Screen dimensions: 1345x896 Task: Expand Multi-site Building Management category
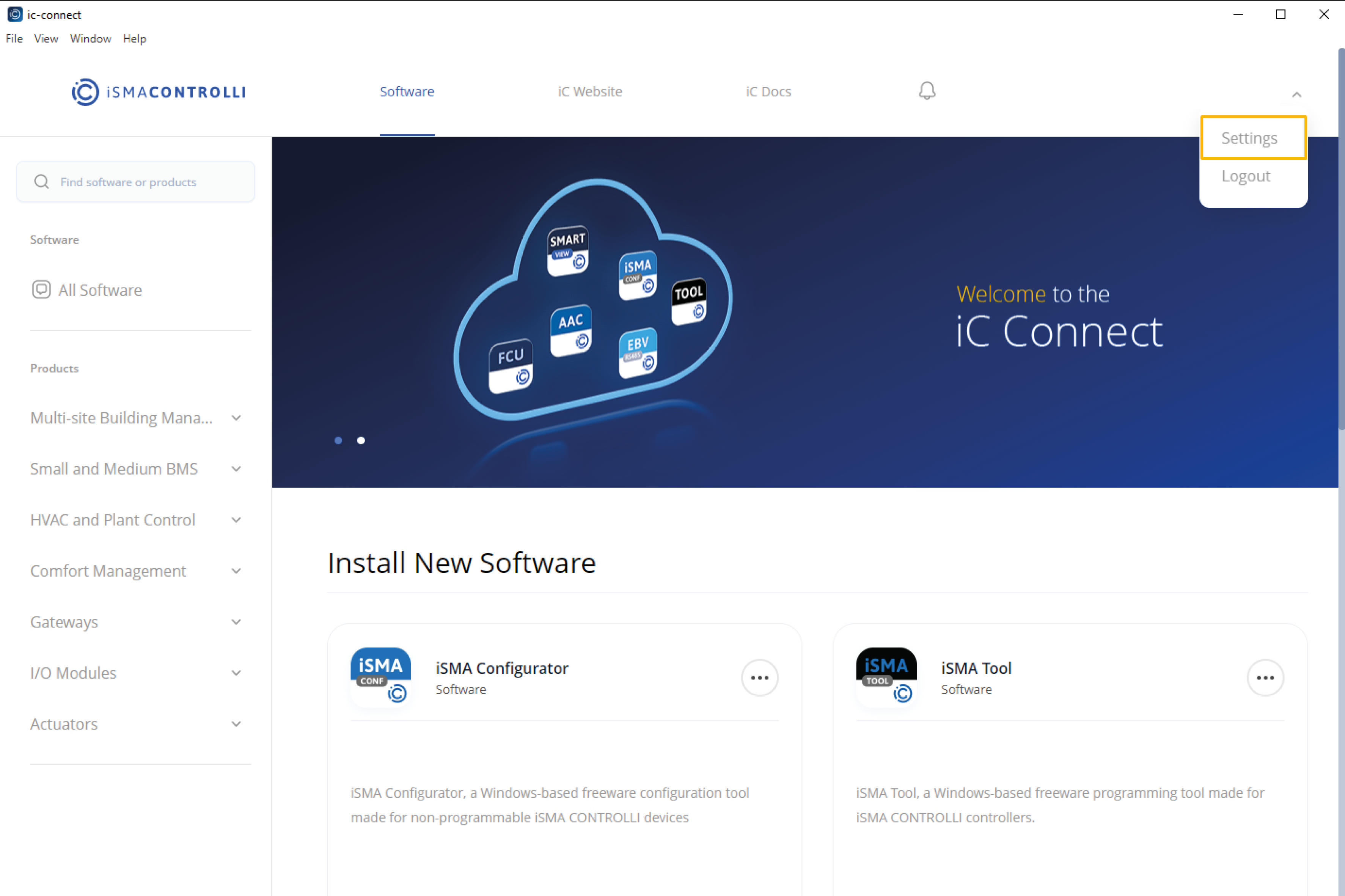(x=236, y=418)
